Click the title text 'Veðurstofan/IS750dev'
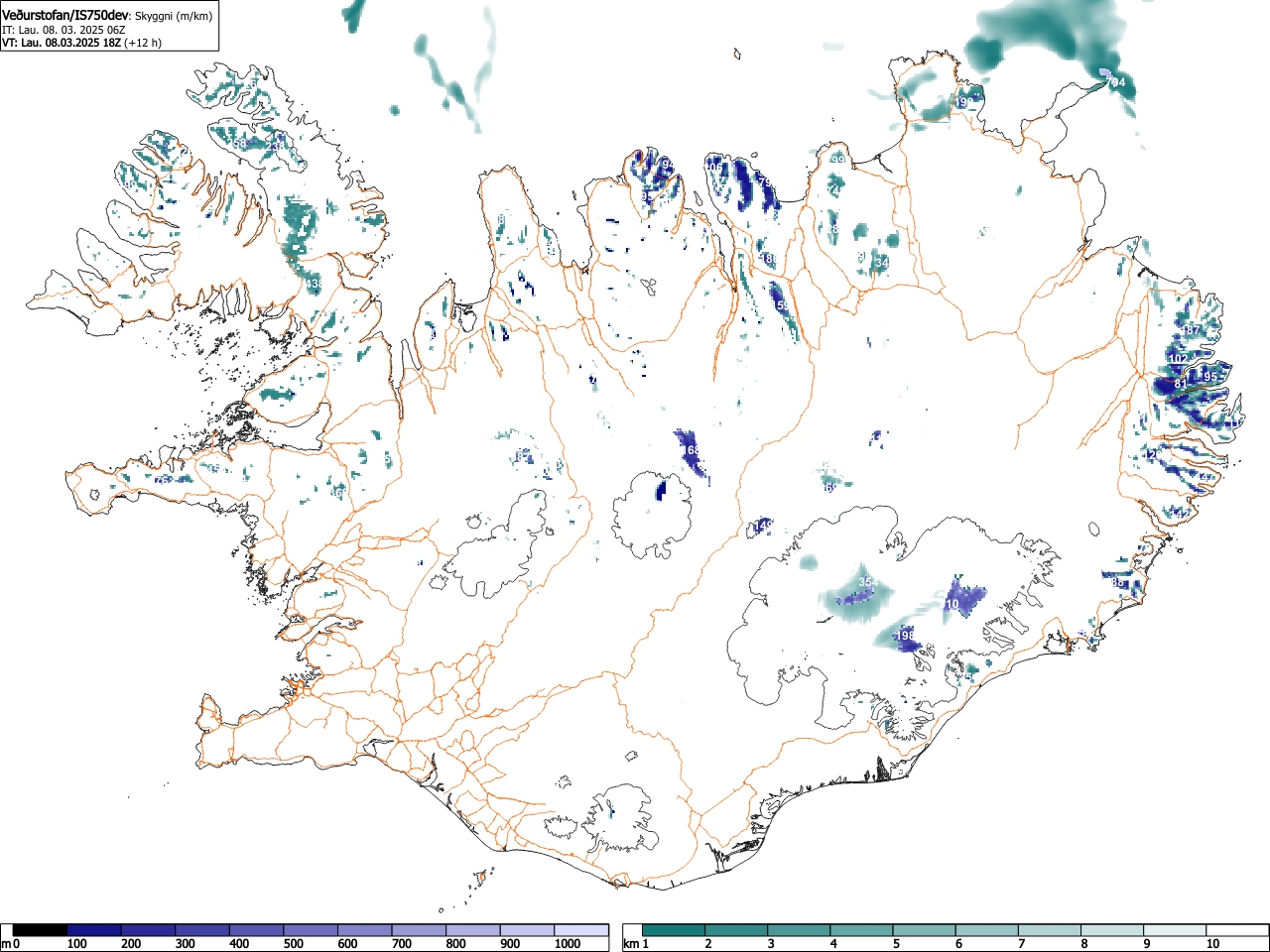The height and width of the screenshot is (952, 1270). point(64,15)
